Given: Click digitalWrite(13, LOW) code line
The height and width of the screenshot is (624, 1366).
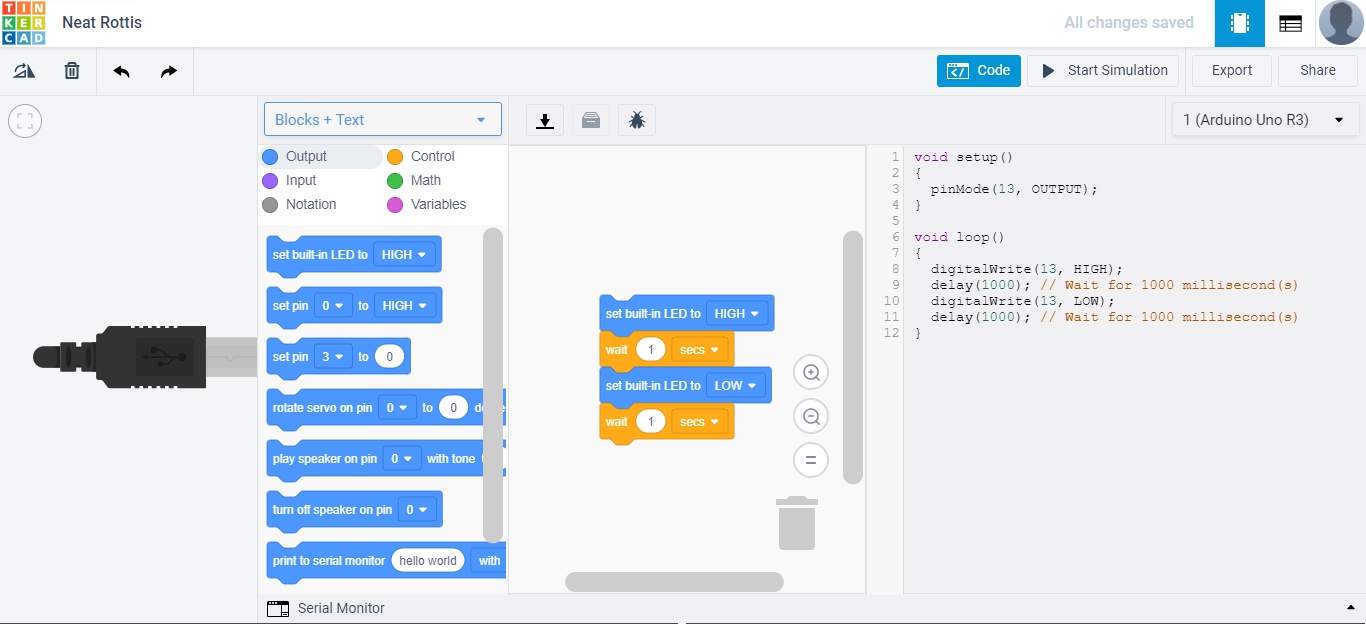Looking at the screenshot, I should [x=1022, y=301].
